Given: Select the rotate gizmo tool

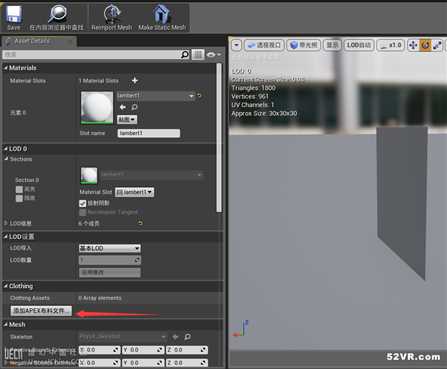Looking at the screenshot, I should pyautogui.click(x=425, y=45).
